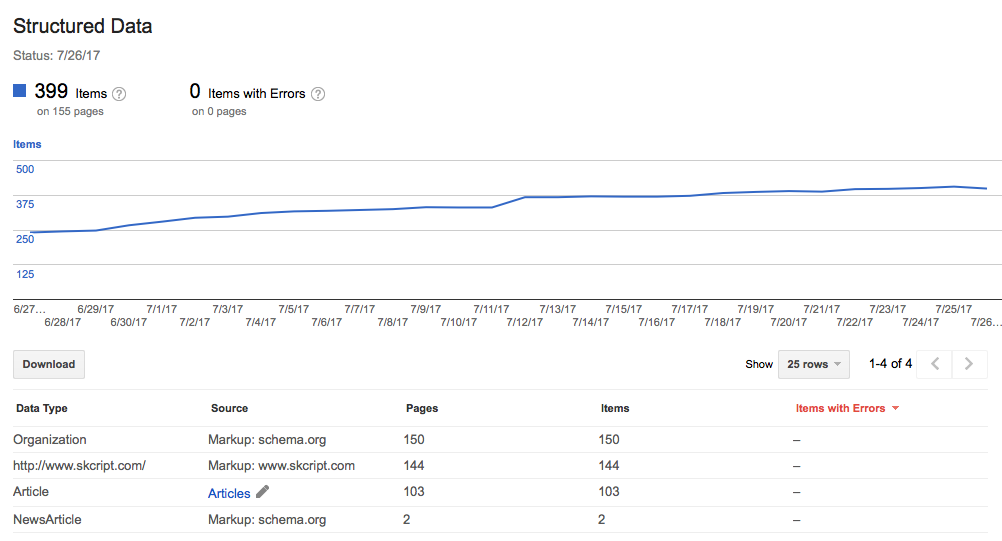The height and width of the screenshot is (541, 1002).
Task: Click the blue Items legend square
Action: click(19, 91)
